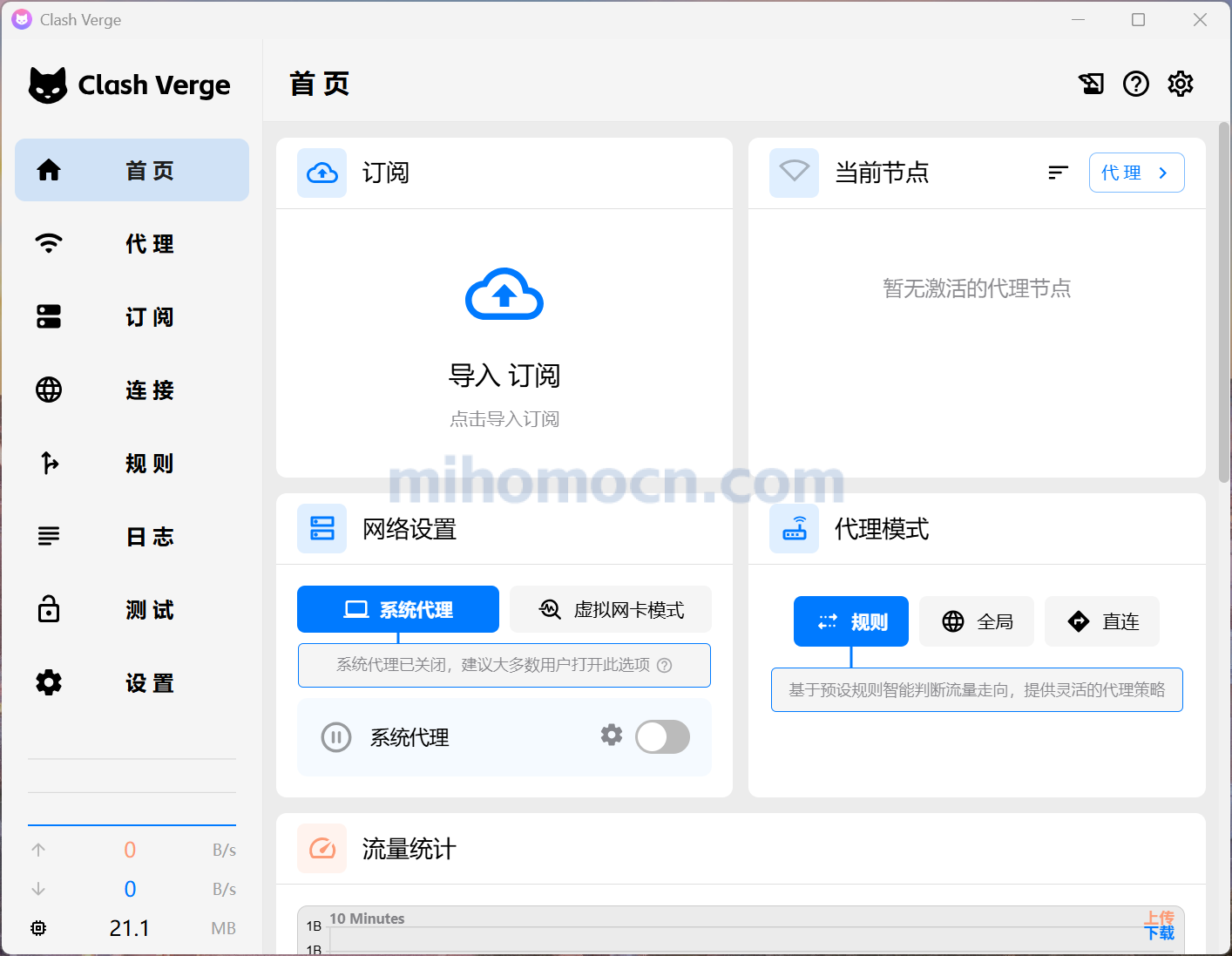Click the upload arrow speed icon
This screenshot has height=956, width=1232.
(38, 850)
